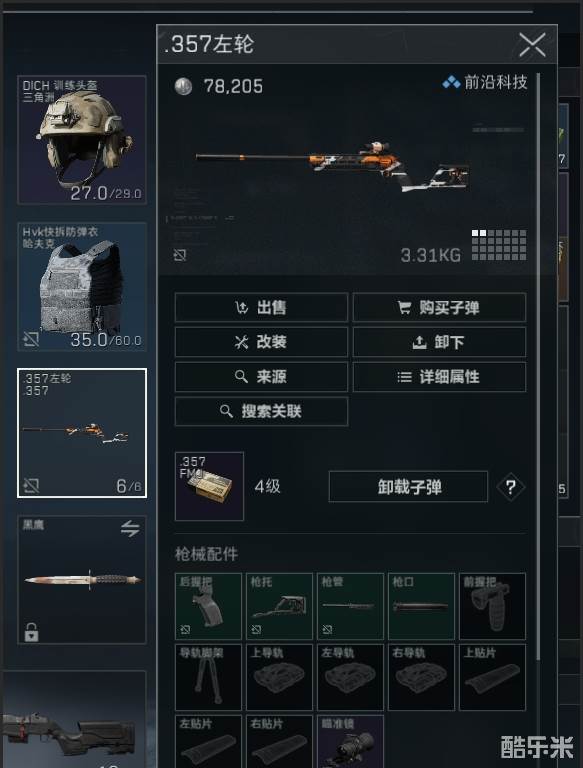Expand the 来源 source lookup
Image resolution: width=583 pixels, height=768 pixels.
261,377
